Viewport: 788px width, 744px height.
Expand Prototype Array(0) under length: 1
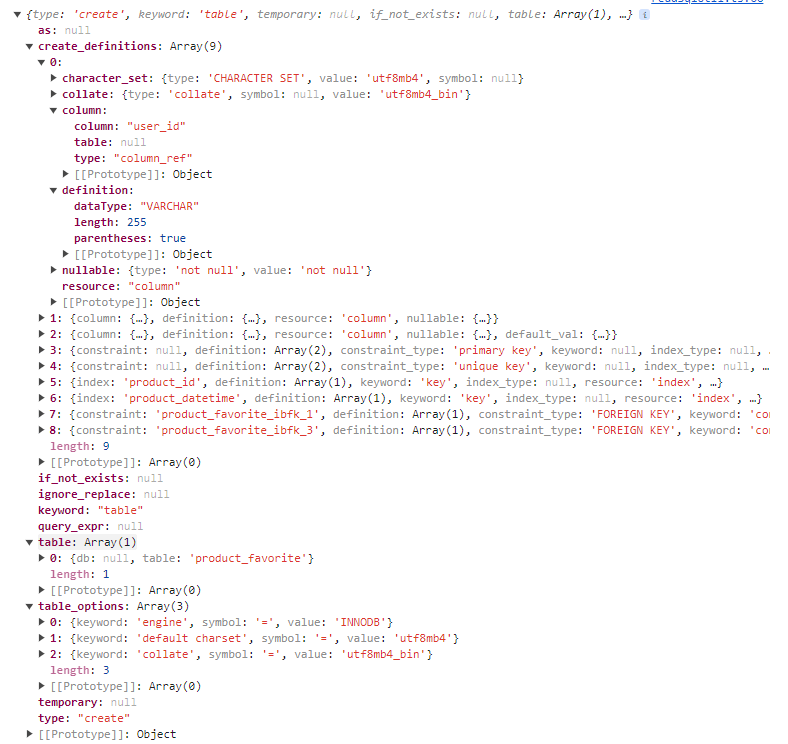pos(42,590)
